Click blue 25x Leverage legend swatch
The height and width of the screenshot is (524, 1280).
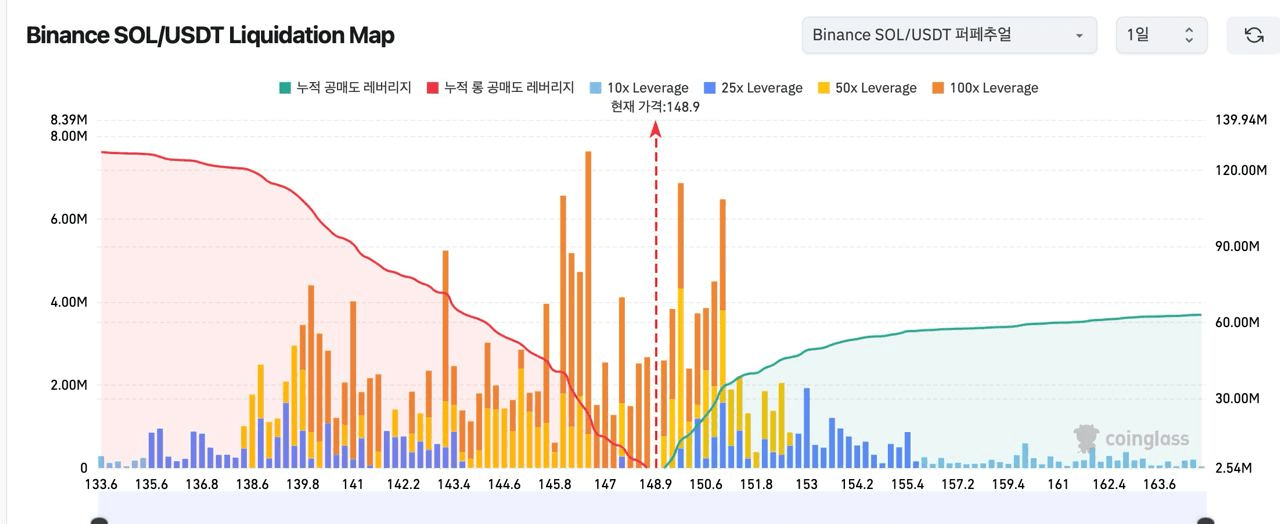coord(709,88)
